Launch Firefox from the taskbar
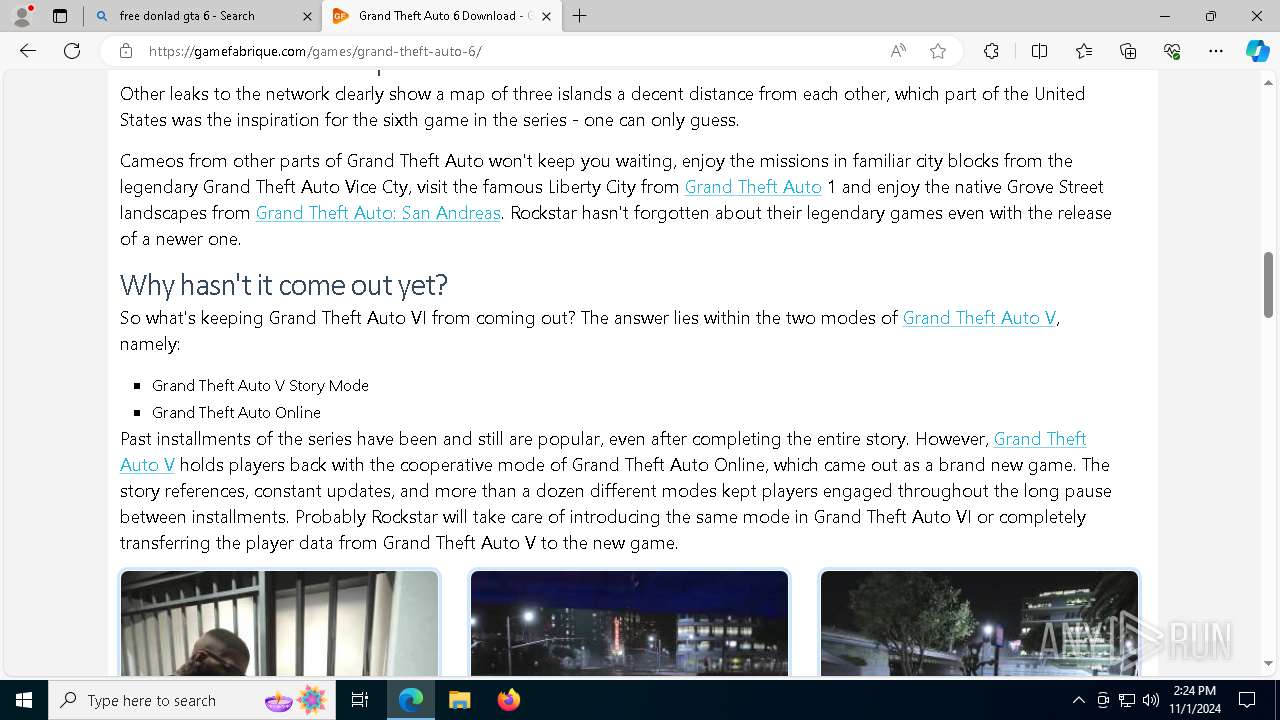 (x=508, y=700)
